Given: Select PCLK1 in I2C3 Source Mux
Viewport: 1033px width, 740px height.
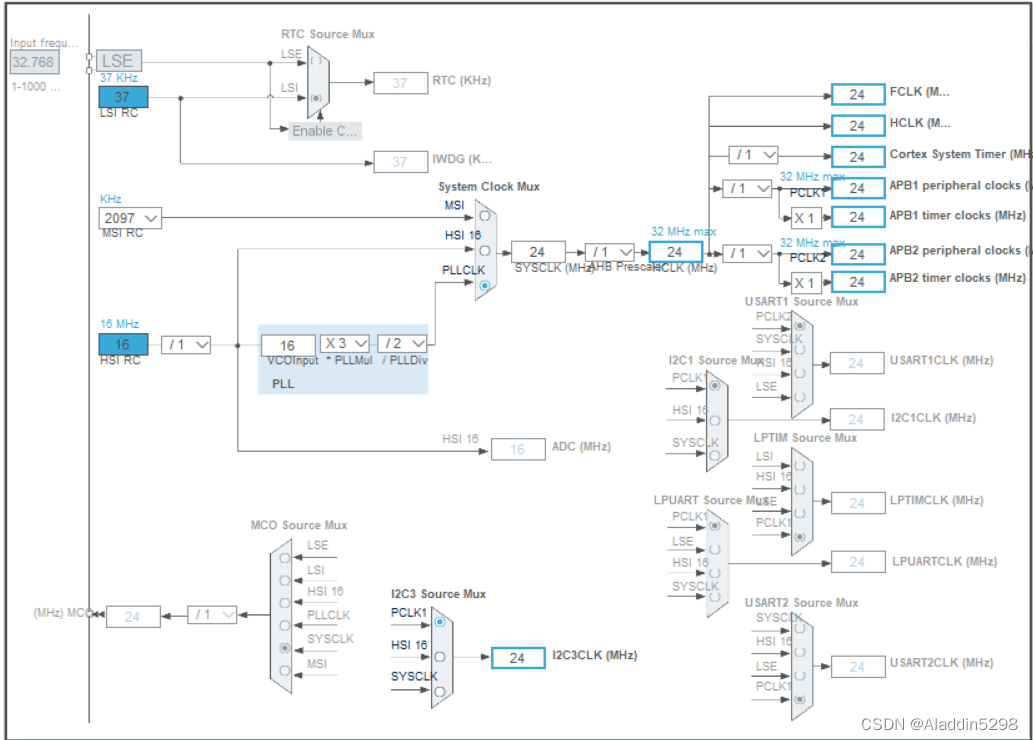Looking at the screenshot, I should (x=440, y=621).
